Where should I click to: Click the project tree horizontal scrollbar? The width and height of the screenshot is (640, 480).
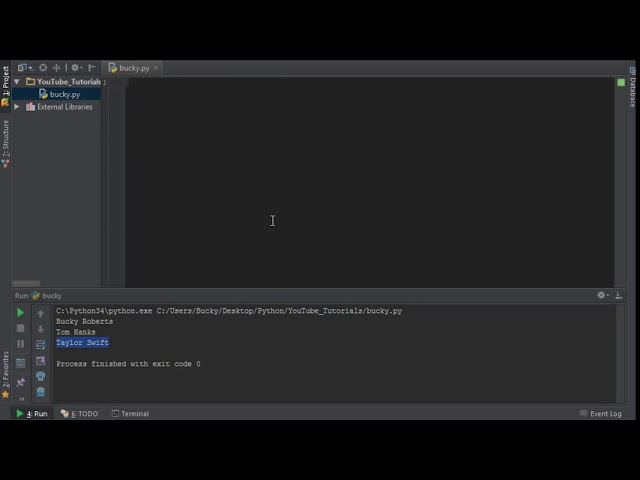coord(27,283)
